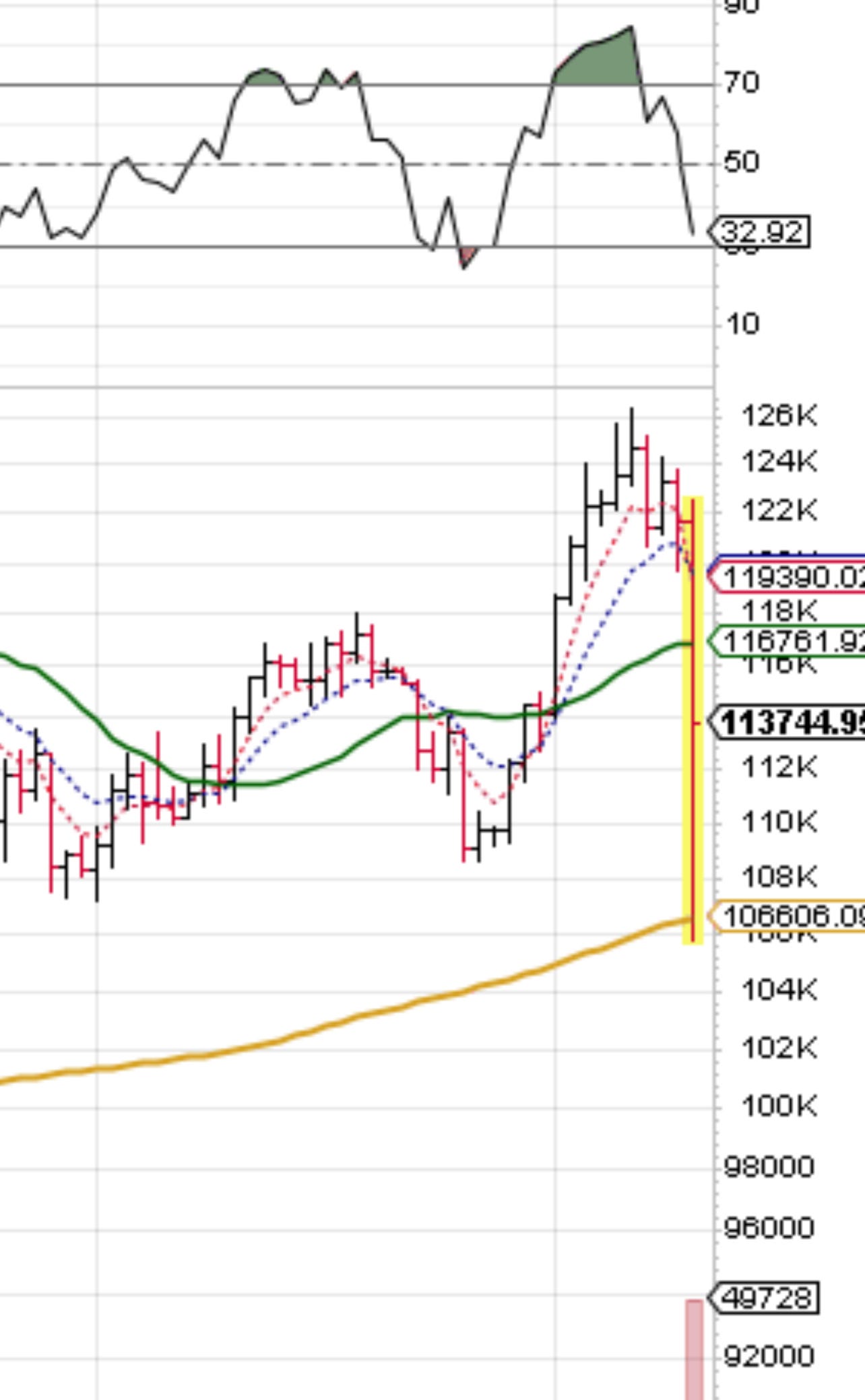Click the 122K price axis label
The image size is (865, 1400).
tap(779, 510)
